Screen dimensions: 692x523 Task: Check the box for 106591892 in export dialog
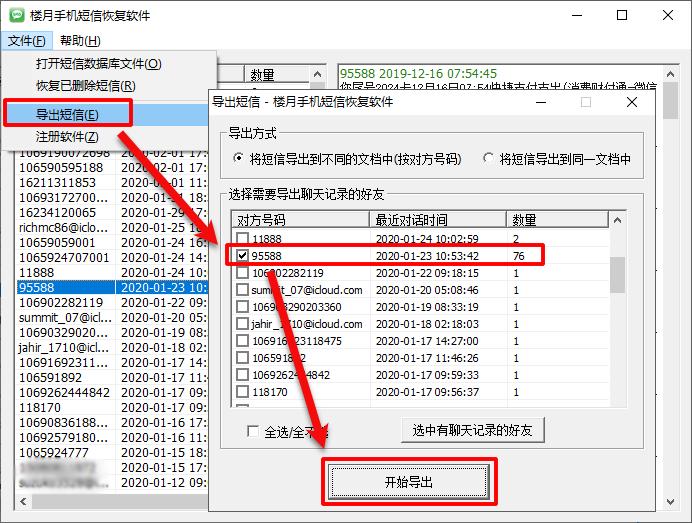tap(242, 357)
